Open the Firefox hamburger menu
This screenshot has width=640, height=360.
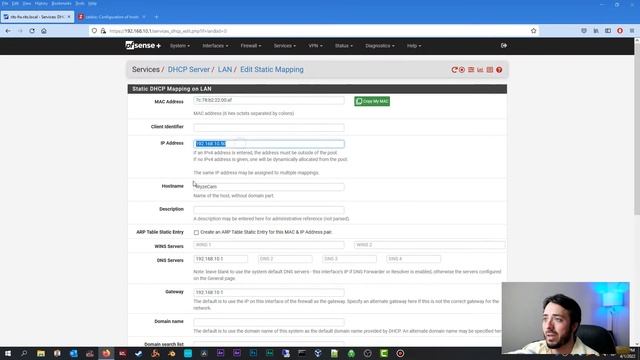[632, 31]
